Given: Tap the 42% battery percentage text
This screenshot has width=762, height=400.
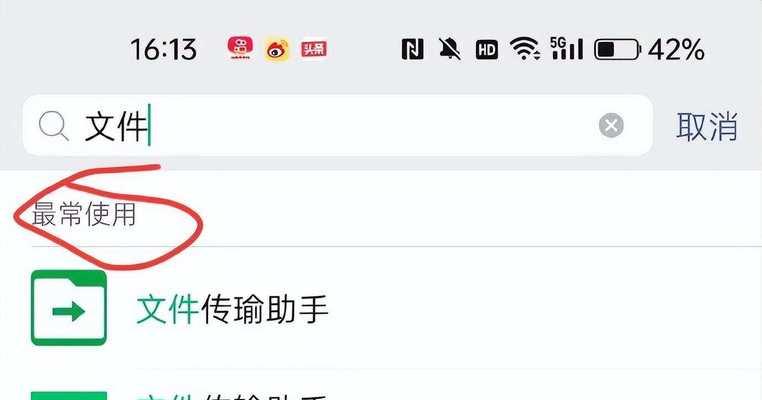Looking at the screenshot, I should 676,50.
